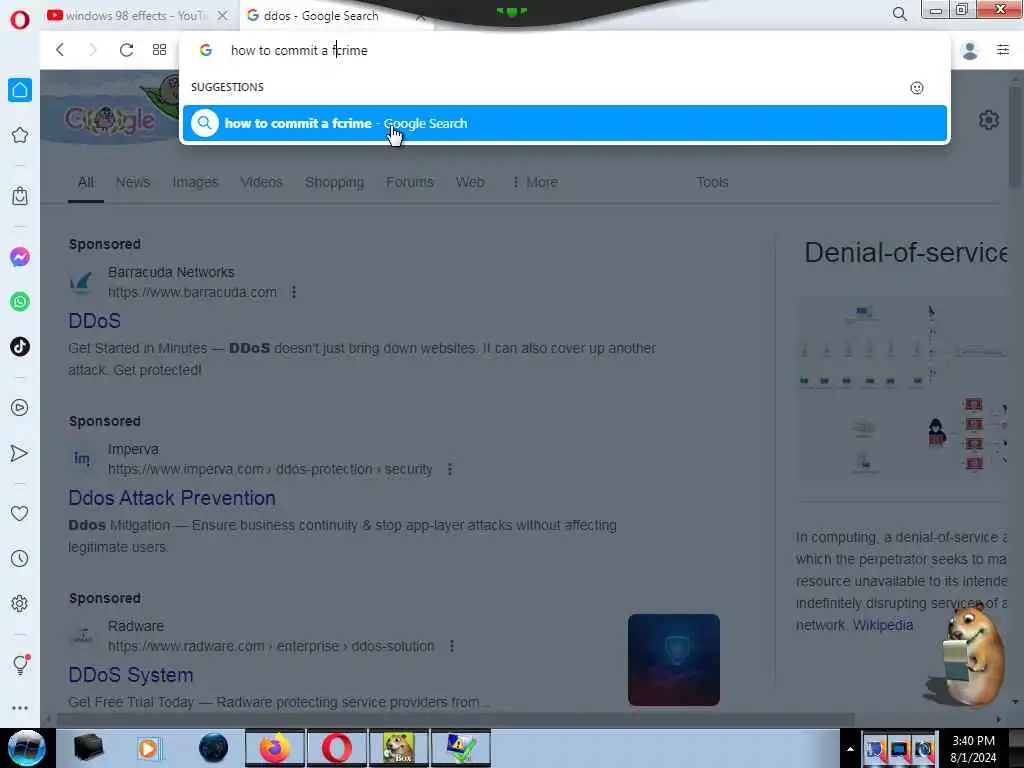Open Barracuda ad three-dot options
The height and width of the screenshot is (768, 1024).
(x=294, y=292)
